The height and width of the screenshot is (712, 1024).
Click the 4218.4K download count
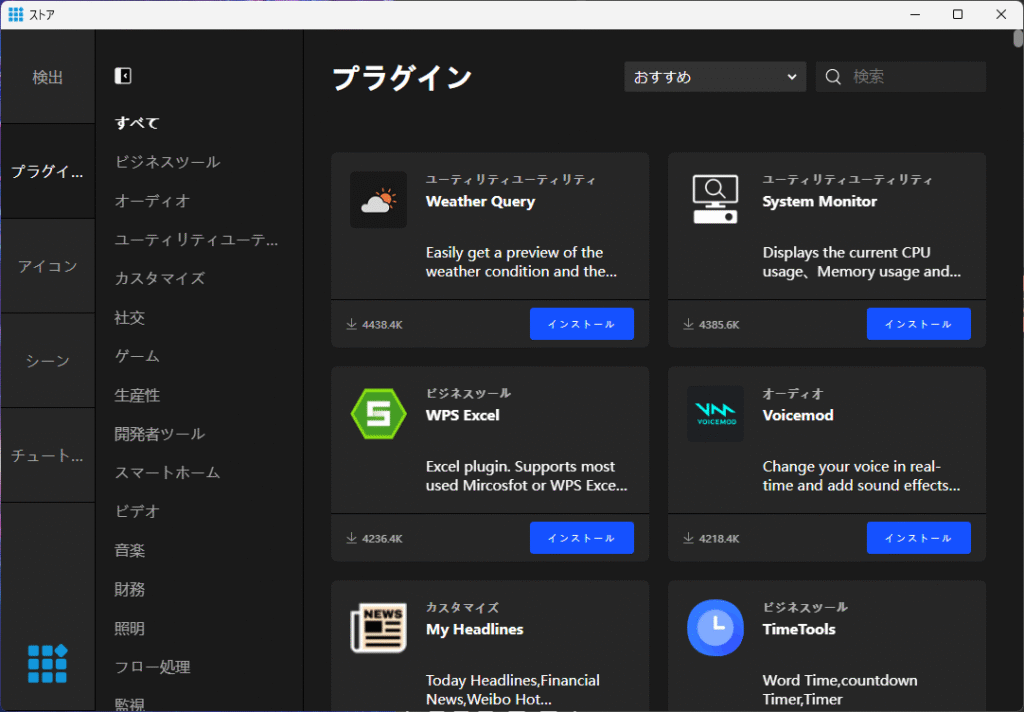[719, 539]
